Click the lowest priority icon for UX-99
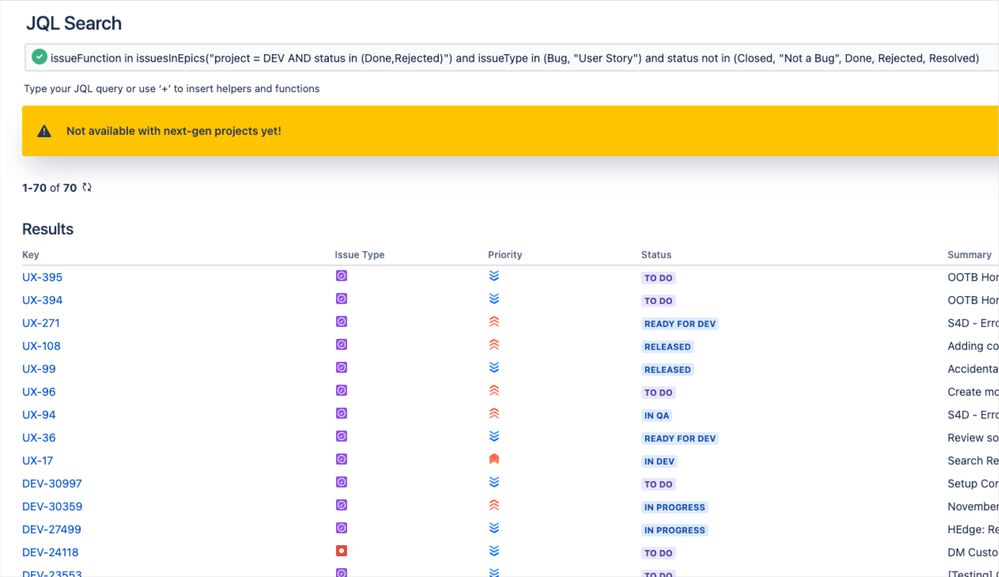The height and width of the screenshot is (577, 999). point(494,367)
